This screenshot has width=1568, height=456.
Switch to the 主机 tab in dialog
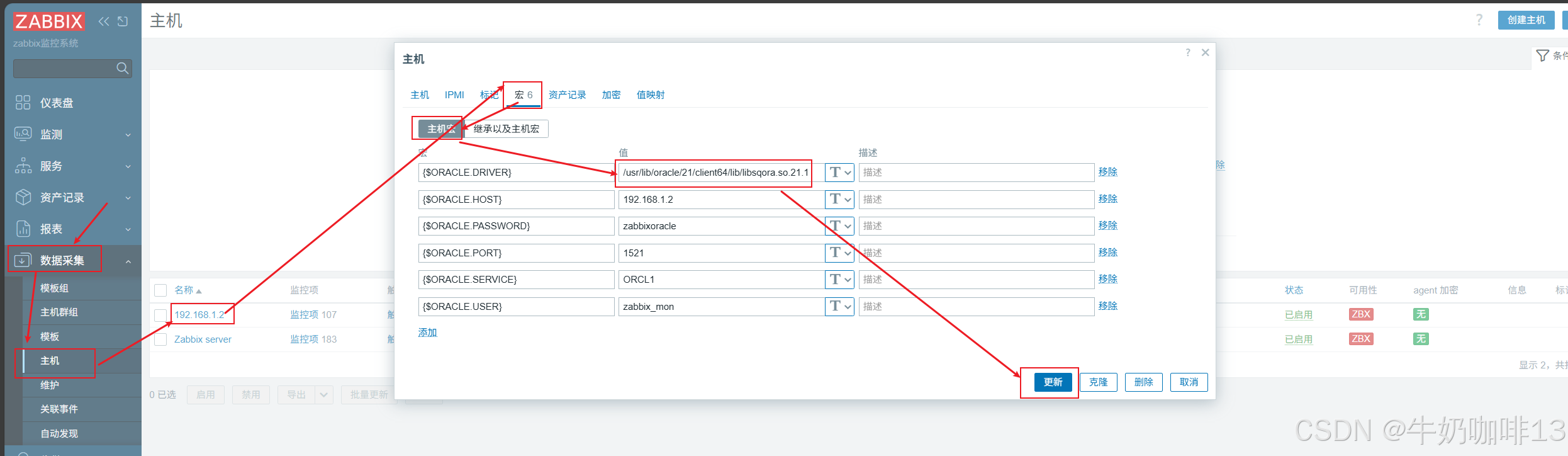point(420,95)
